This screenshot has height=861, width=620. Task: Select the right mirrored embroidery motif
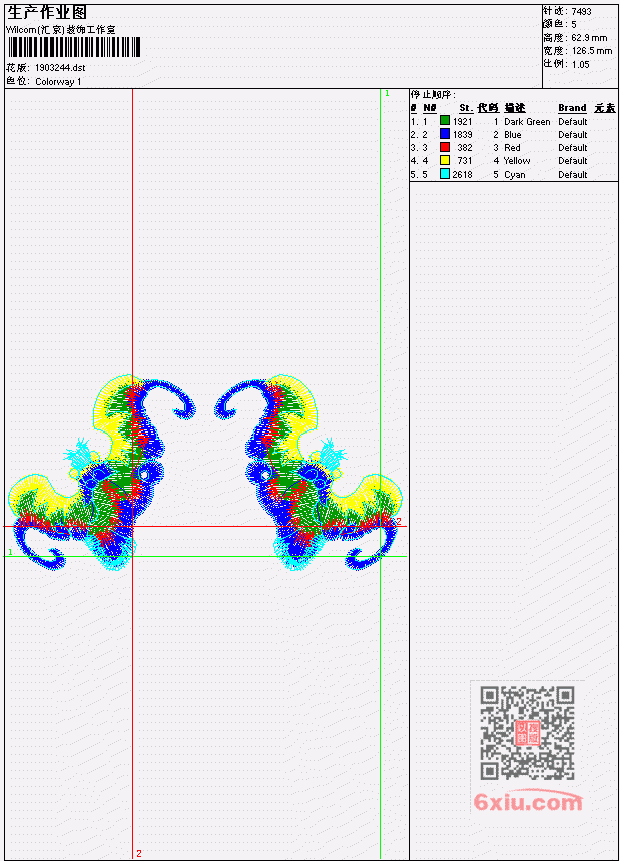(309, 473)
